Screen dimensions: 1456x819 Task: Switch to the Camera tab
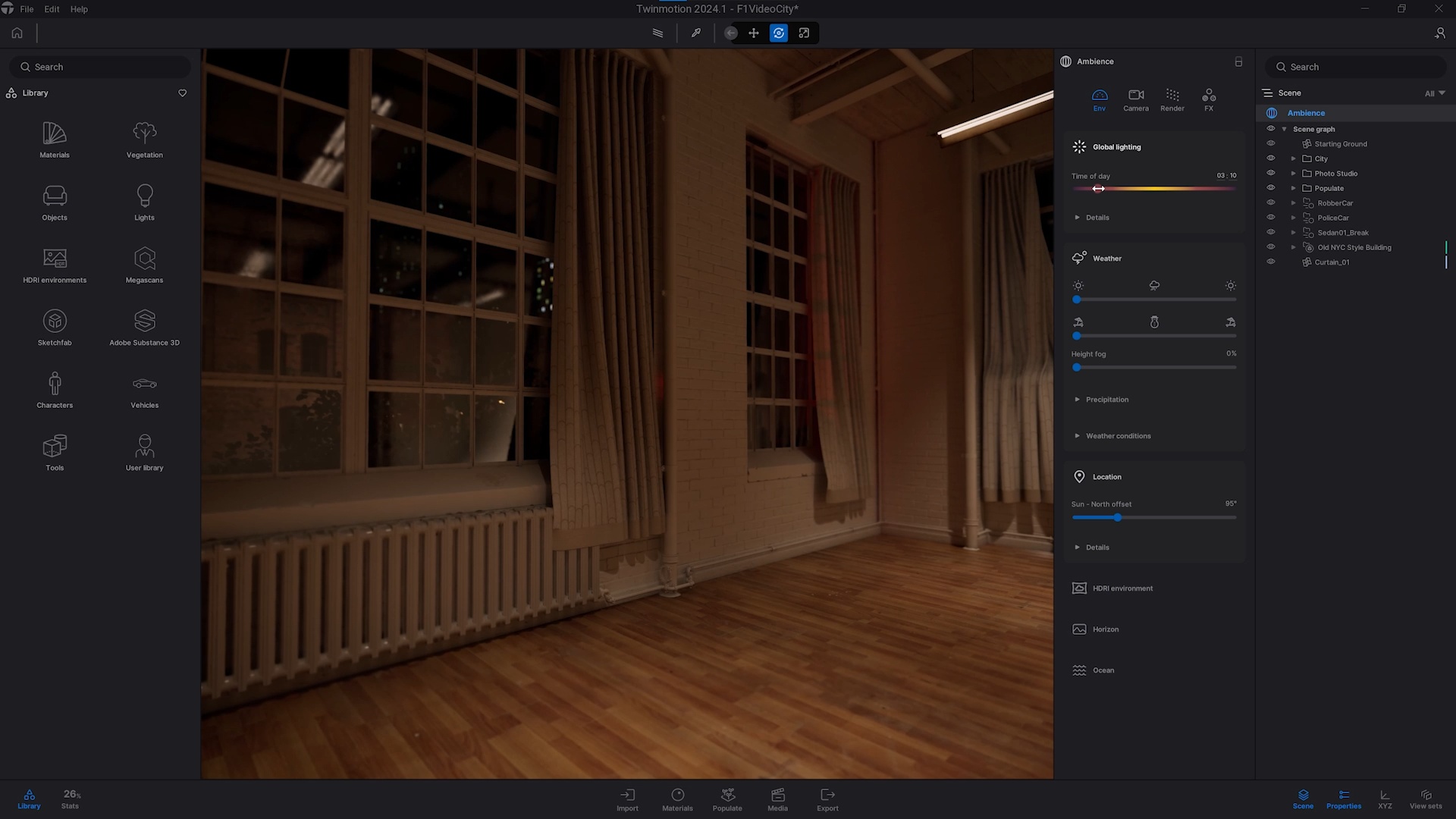1135,99
